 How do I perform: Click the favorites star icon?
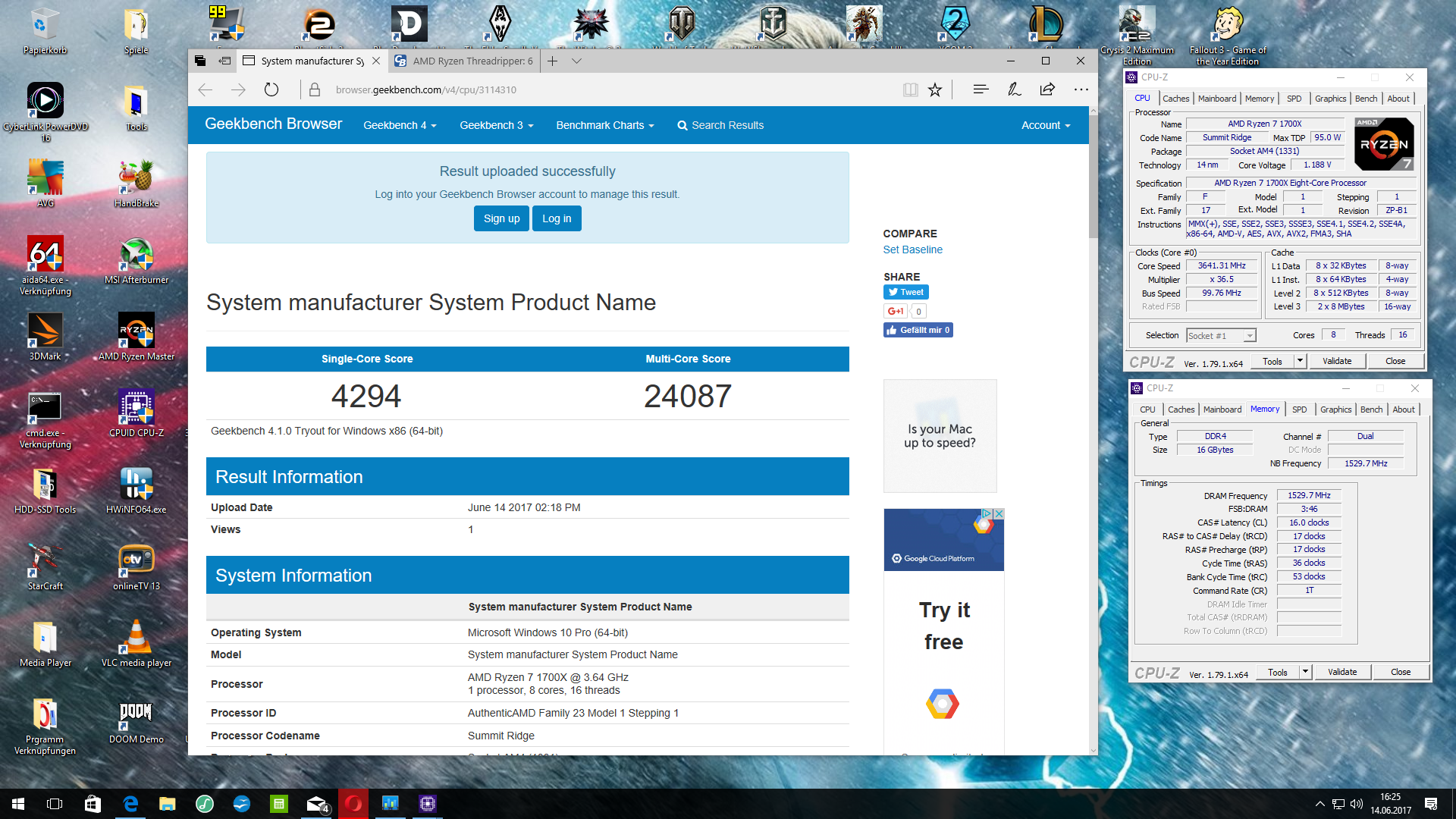coord(935,90)
